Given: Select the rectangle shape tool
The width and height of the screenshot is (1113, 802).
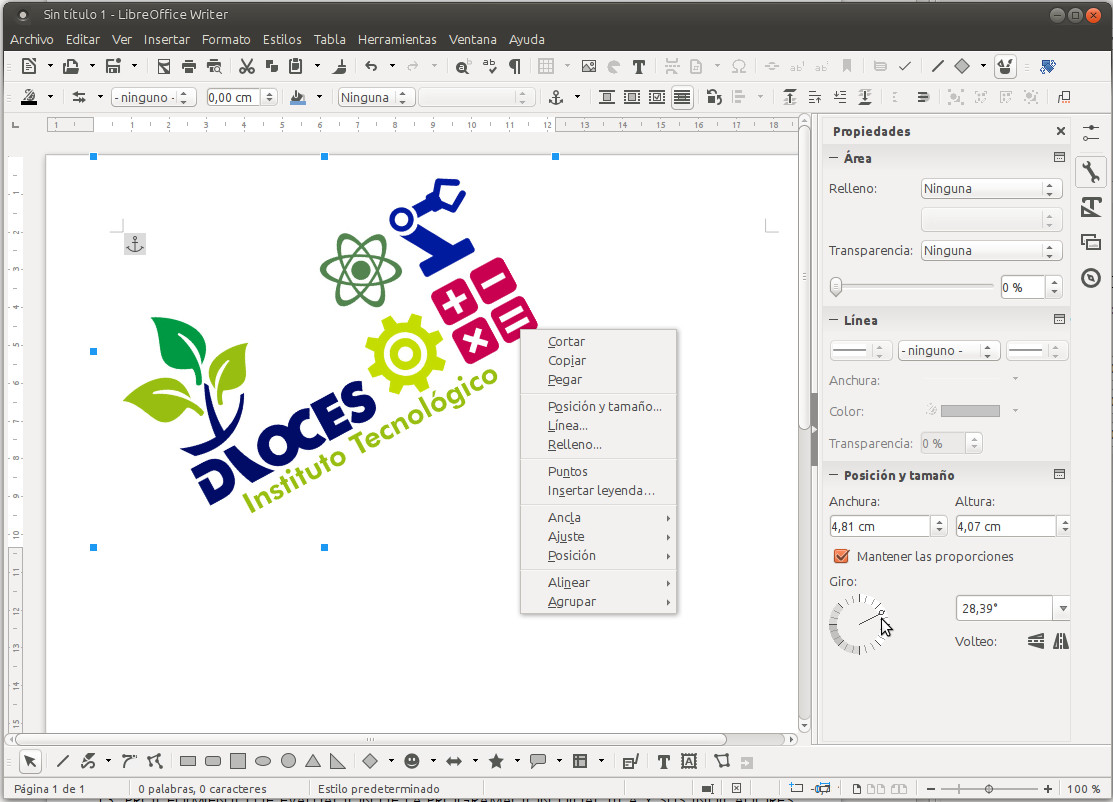Looking at the screenshot, I should click(188, 762).
